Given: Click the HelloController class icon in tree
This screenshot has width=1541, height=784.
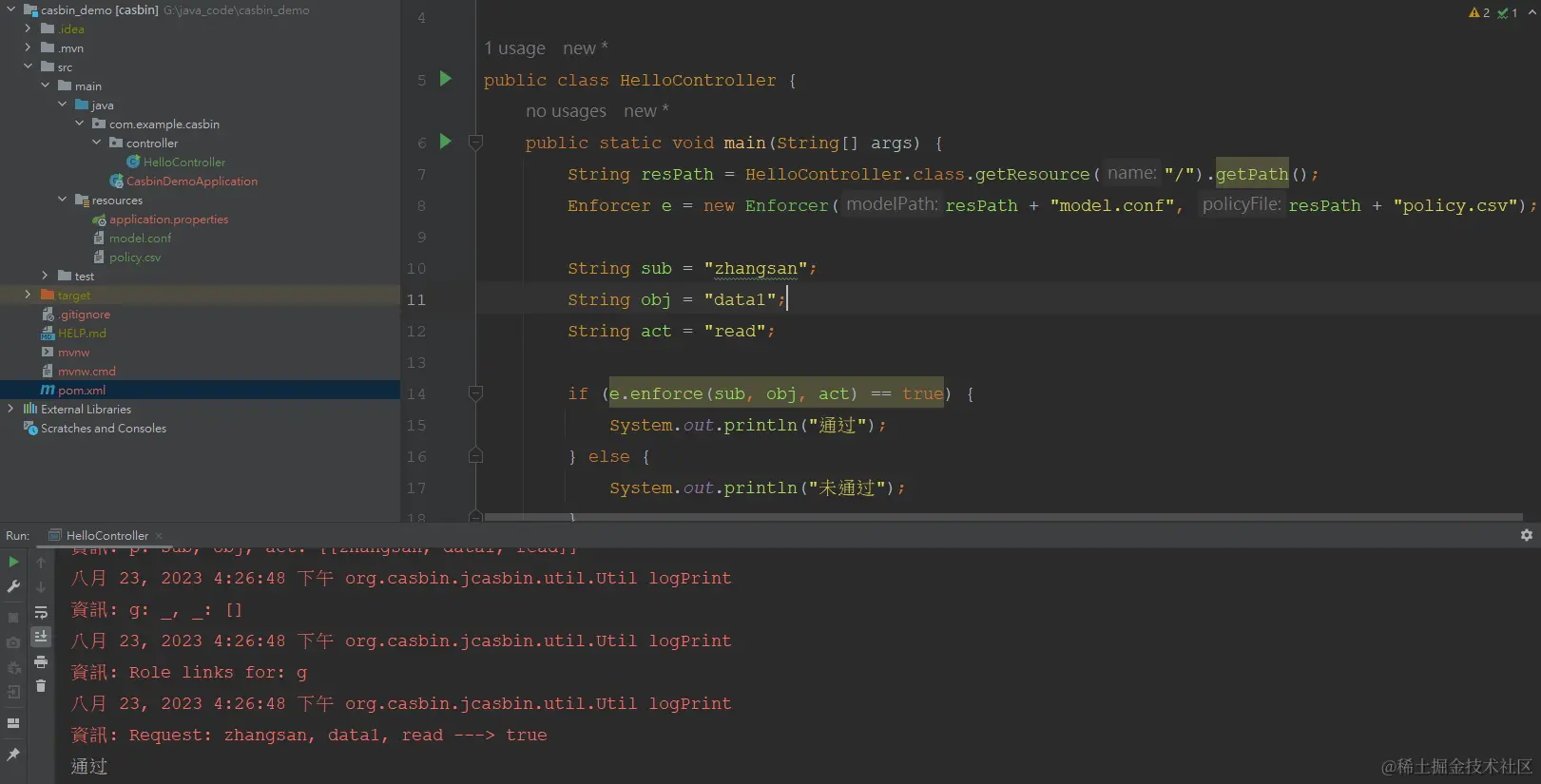Looking at the screenshot, I should point(133,162).
